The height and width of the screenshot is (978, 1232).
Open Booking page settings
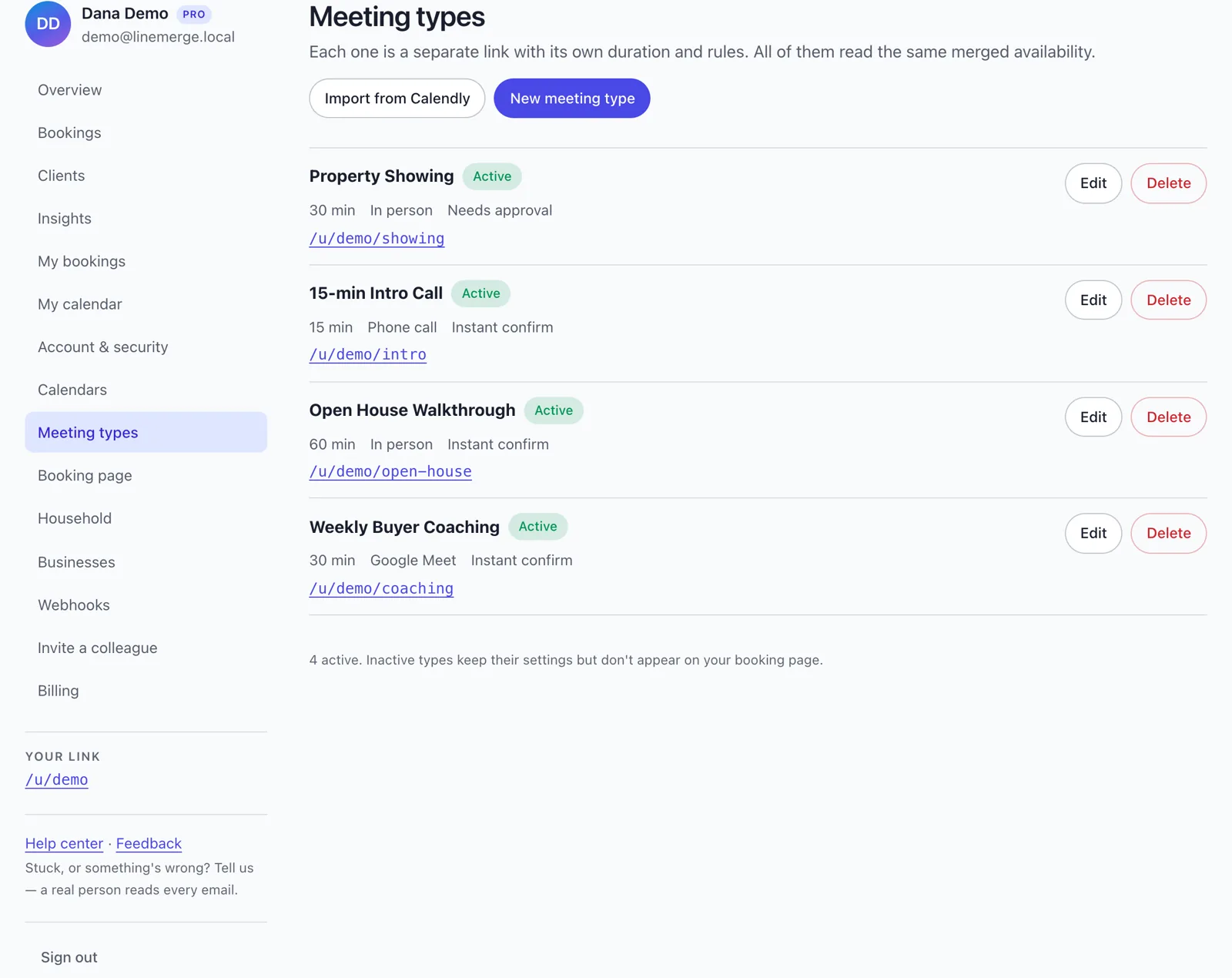coord(146,476)
